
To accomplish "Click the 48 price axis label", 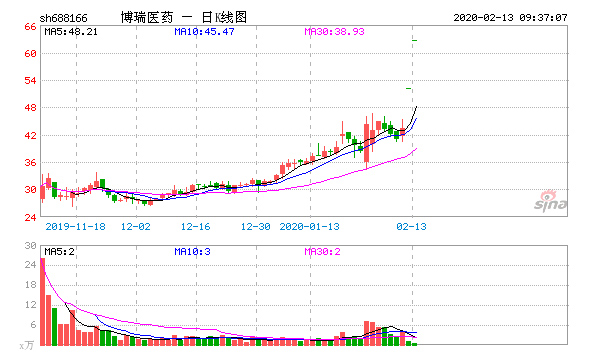I will [30, 108].
